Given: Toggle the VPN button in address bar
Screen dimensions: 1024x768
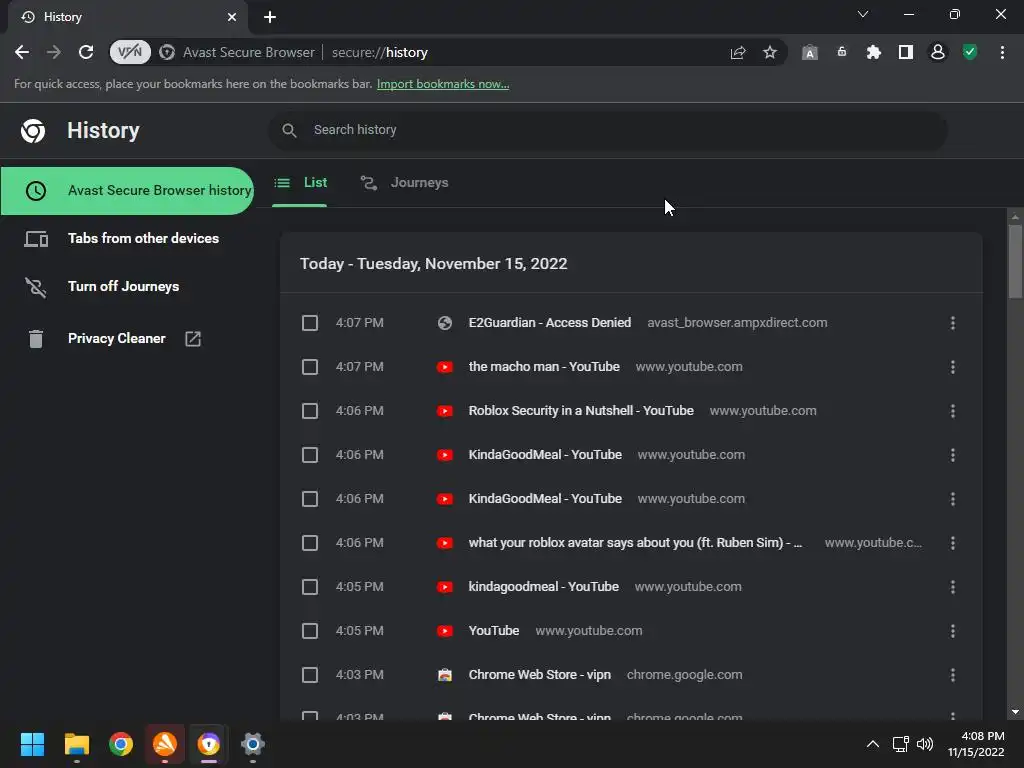Looking at the screenshot, I should pos(130,52).
